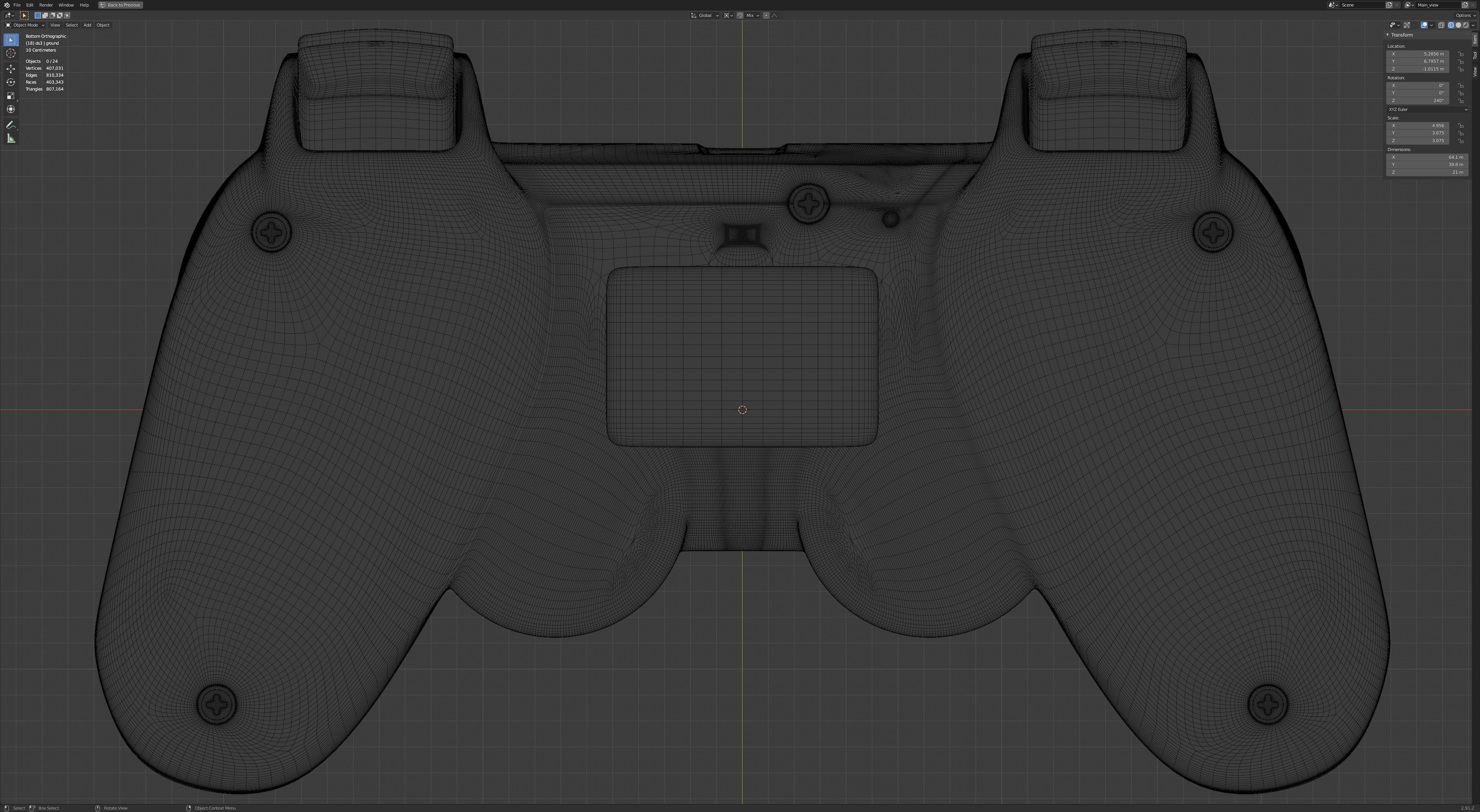Screen dimensions: 1480x812
Task: Choose the Measure ruler tool
Action: pyautogui.click(x=11, y=138)
